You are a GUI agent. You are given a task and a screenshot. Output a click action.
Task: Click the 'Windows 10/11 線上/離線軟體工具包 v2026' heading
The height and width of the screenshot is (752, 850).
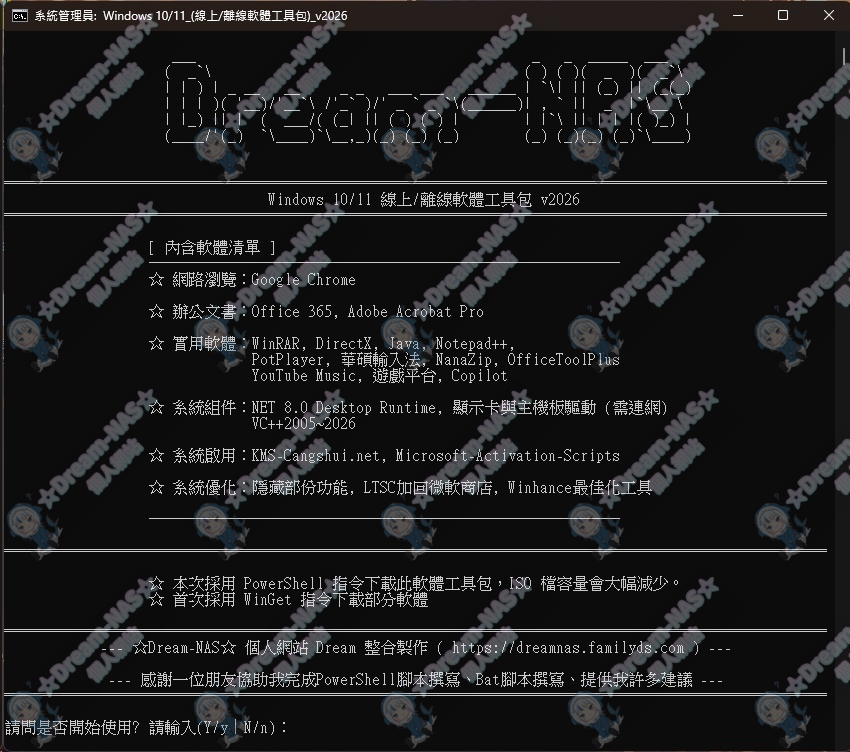point(423,200)
